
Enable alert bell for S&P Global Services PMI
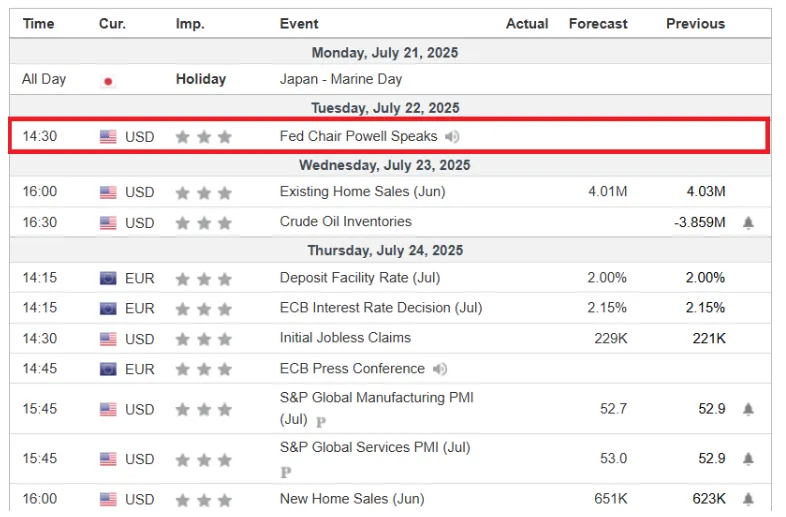pos(748,459)
